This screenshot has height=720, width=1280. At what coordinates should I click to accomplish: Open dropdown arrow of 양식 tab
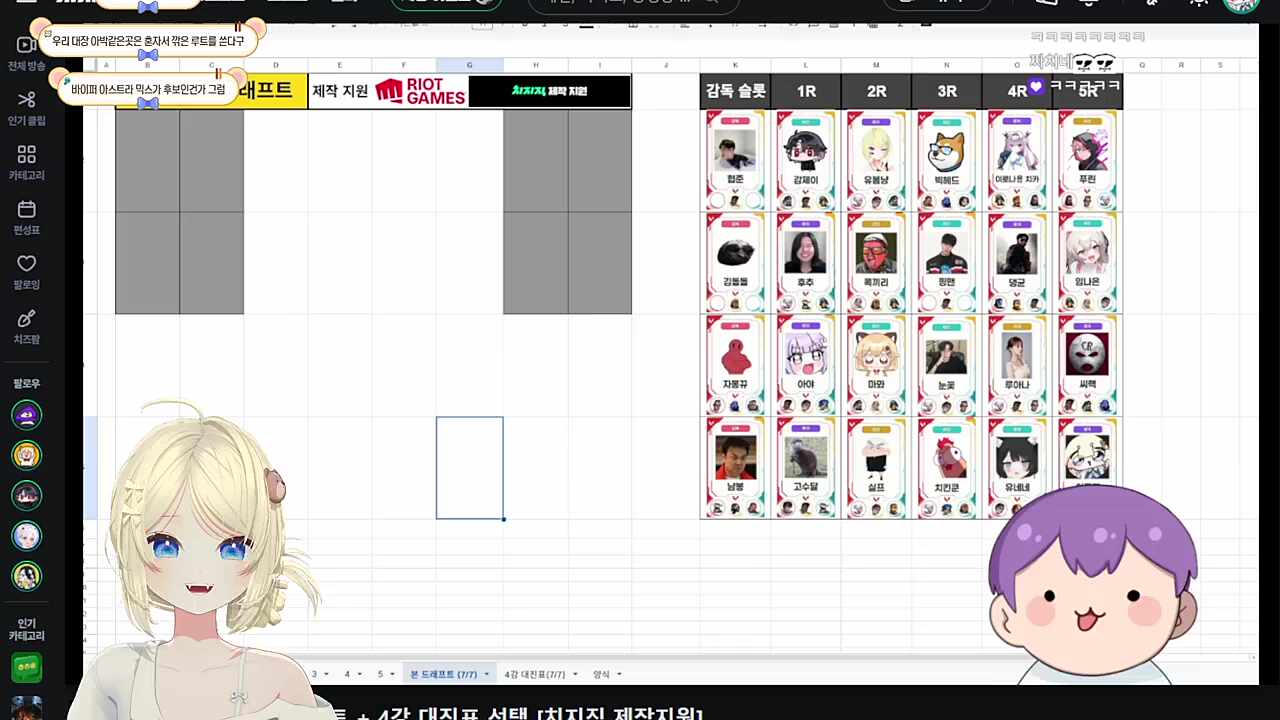tap(619, 675)
